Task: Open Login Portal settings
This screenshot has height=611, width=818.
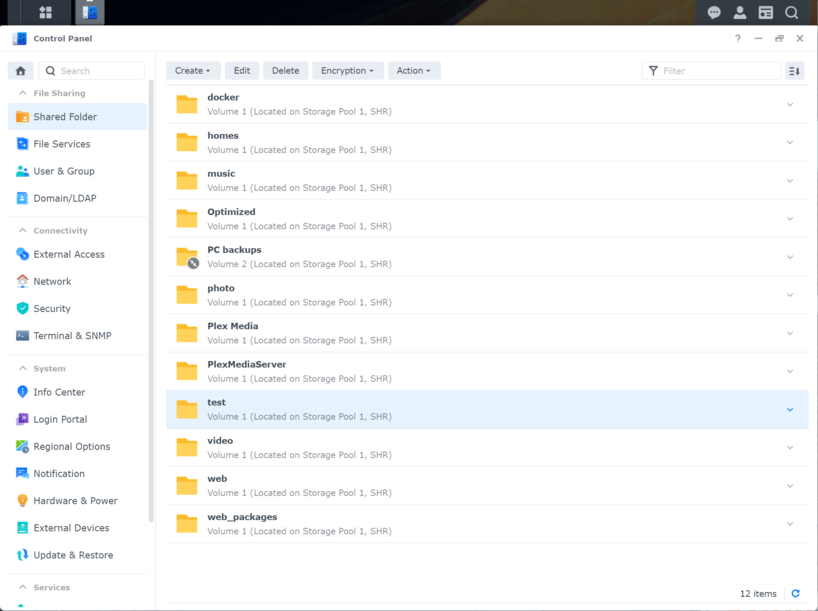Action: pos(77,419)
